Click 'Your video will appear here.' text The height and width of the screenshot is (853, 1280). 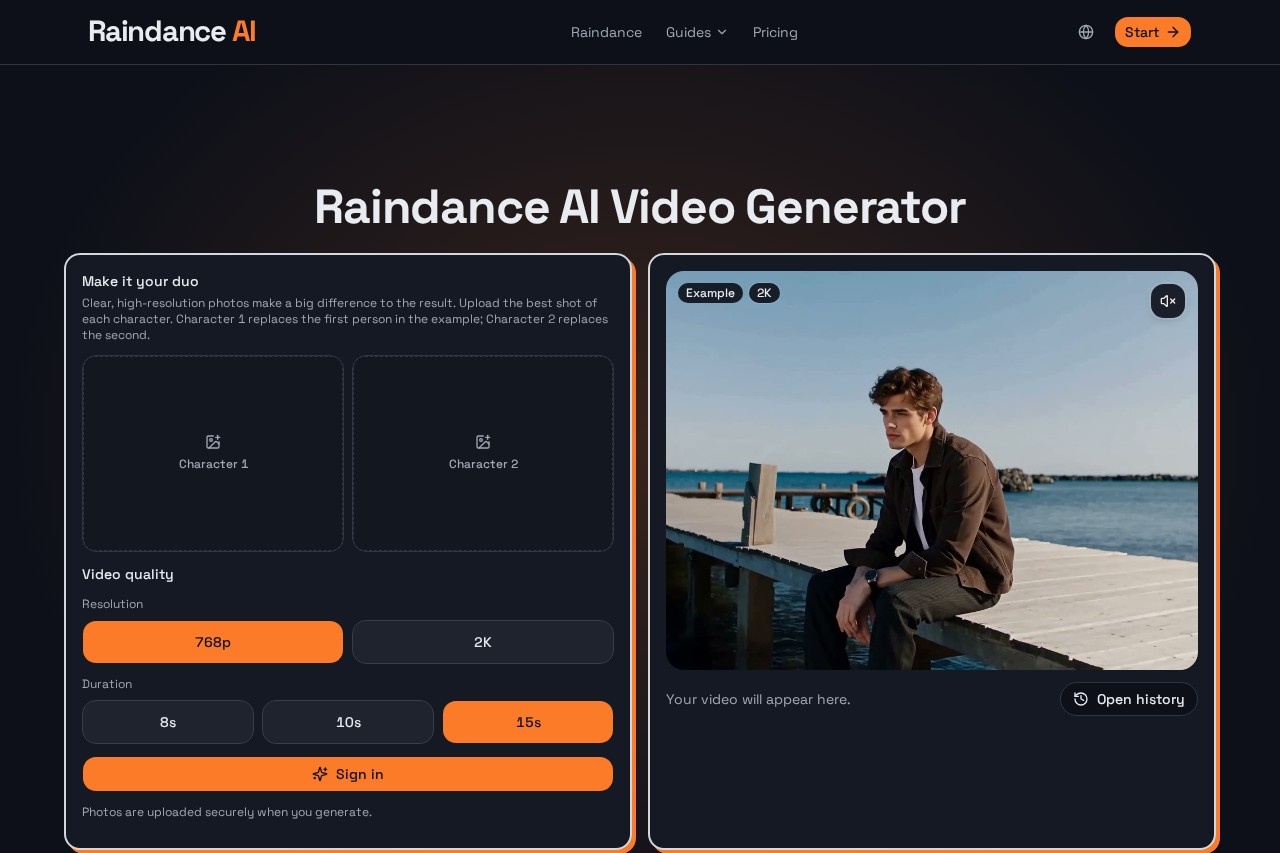[758, 699]
